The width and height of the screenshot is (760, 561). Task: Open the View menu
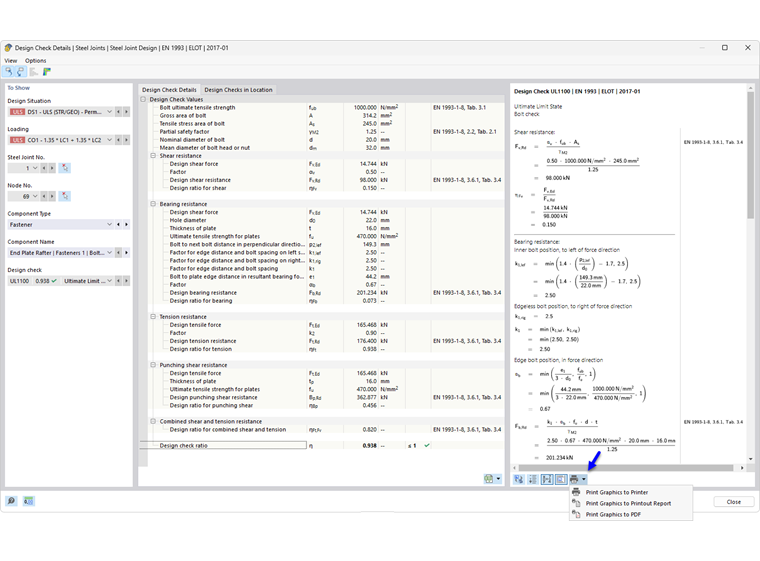click(x=11, y=61)
